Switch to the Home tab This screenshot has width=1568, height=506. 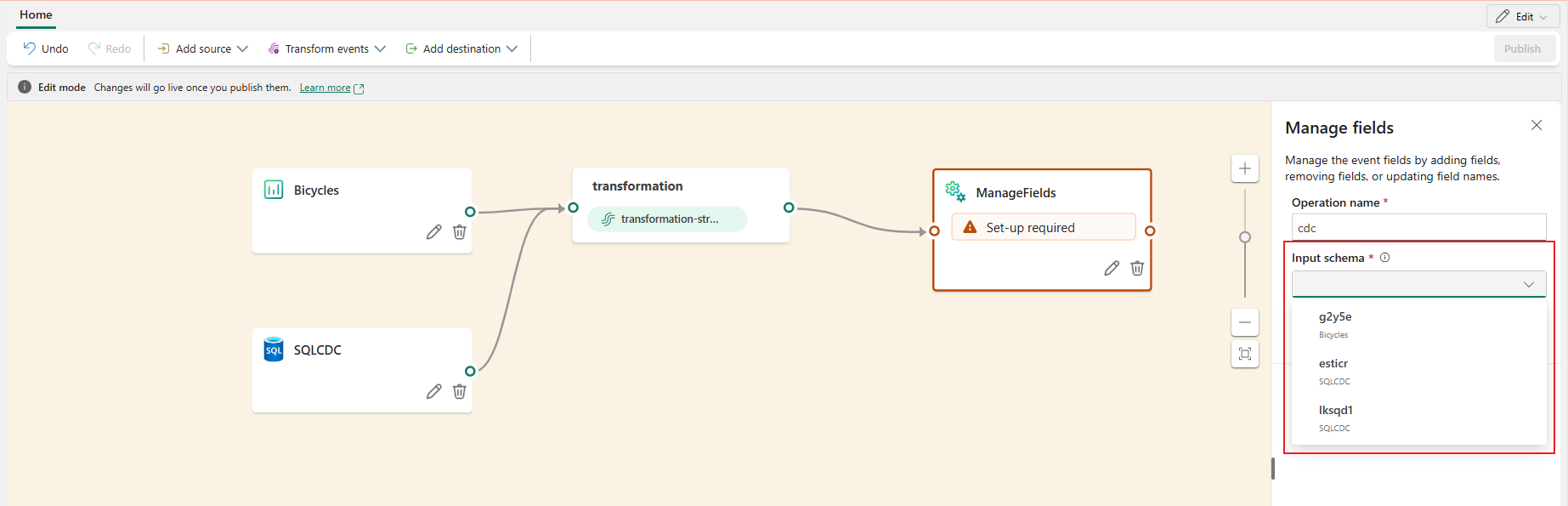[36, 14]
